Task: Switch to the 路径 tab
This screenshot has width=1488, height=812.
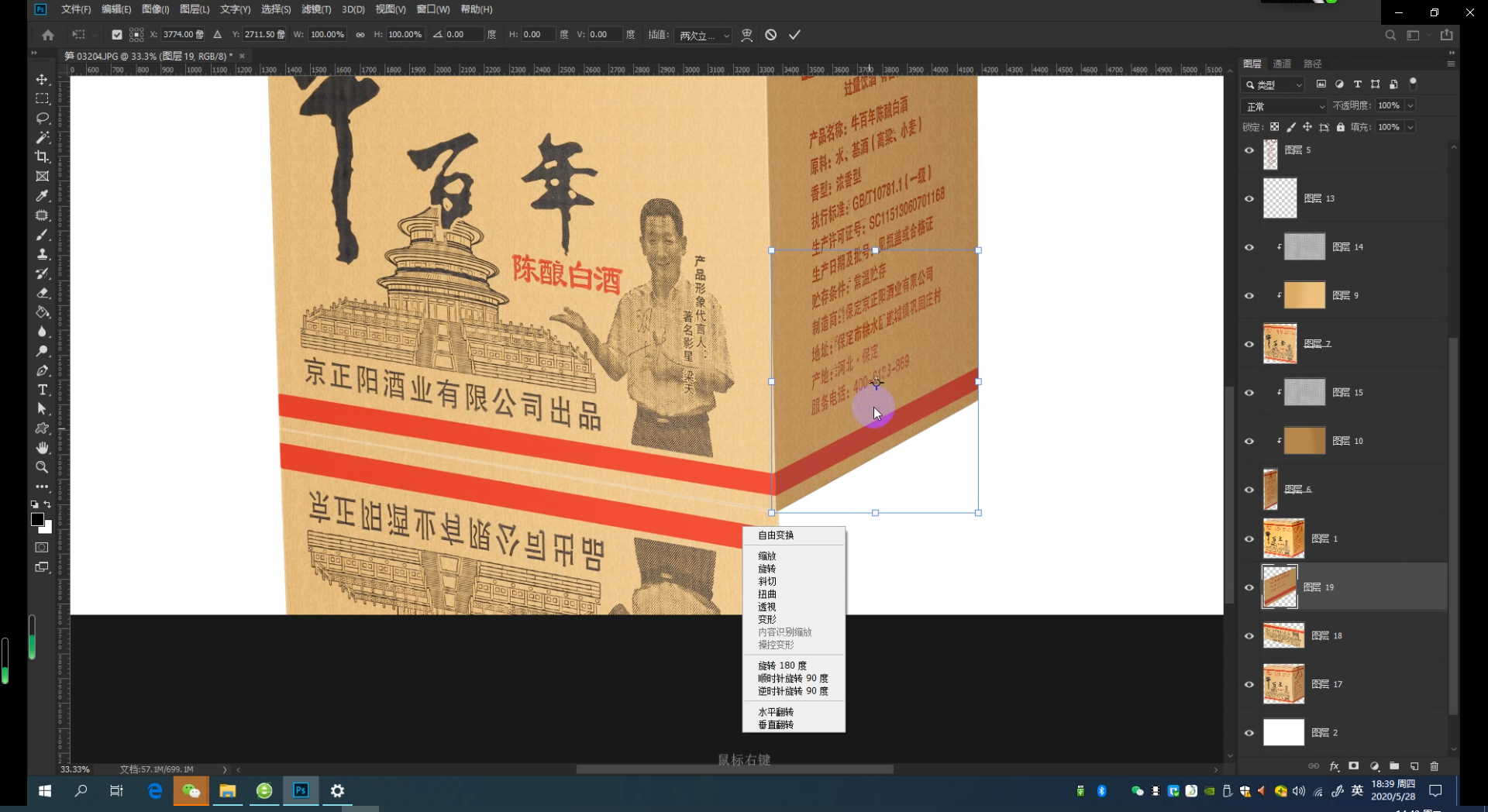Action: click(1313, 64)
